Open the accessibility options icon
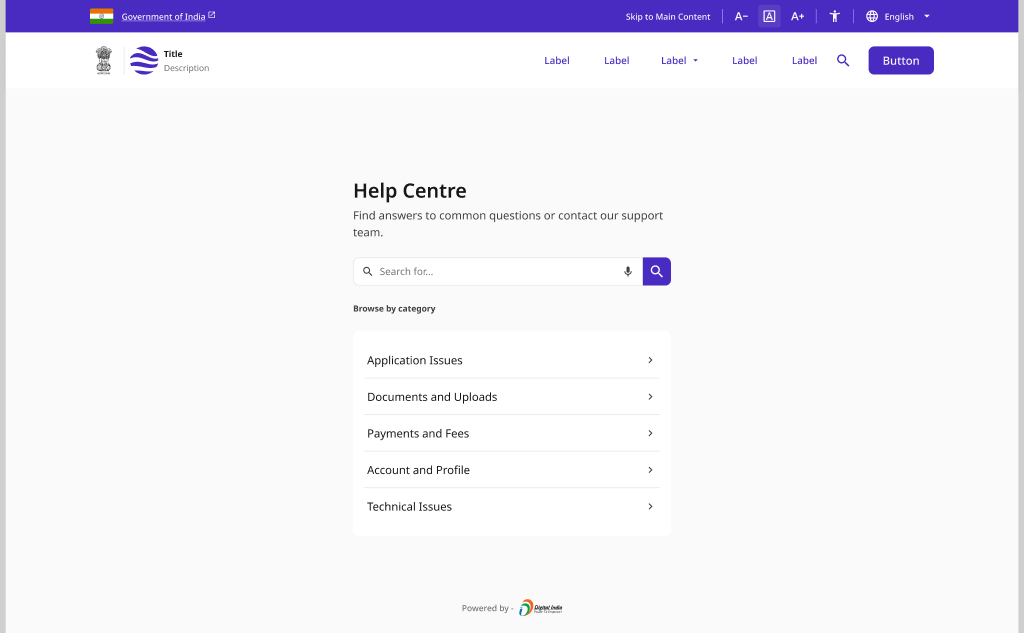This screenshot has height=633, width=1024. [x=835, y=16]
